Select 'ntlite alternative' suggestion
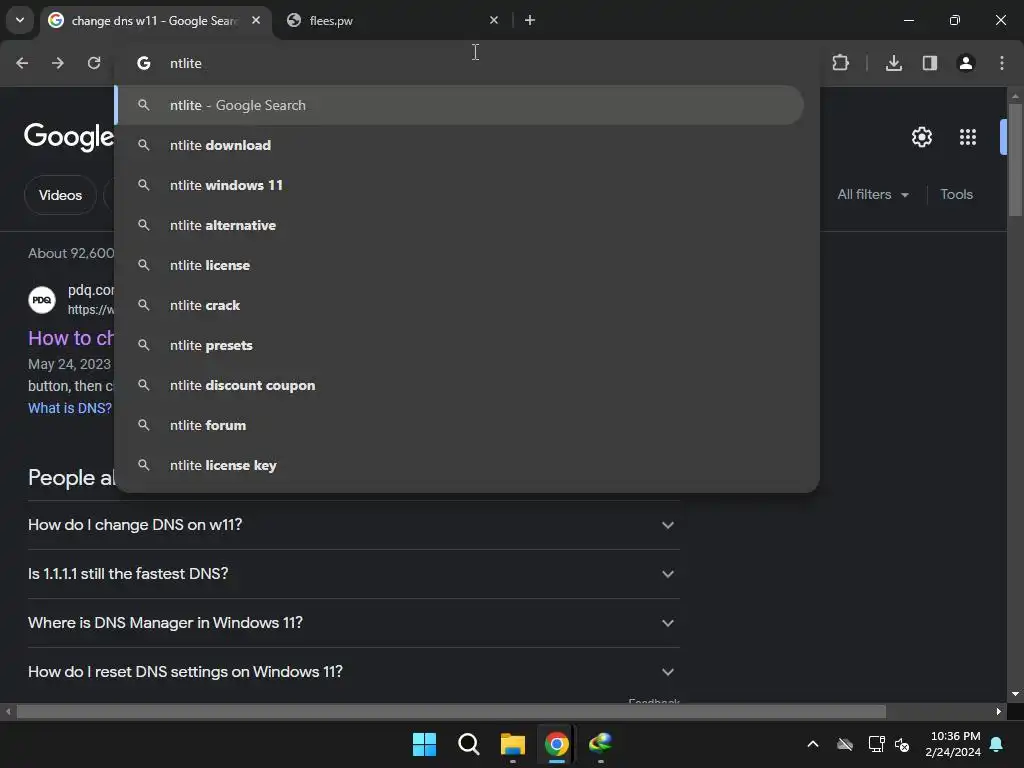The image size is (1024, 768). (460, 225)
